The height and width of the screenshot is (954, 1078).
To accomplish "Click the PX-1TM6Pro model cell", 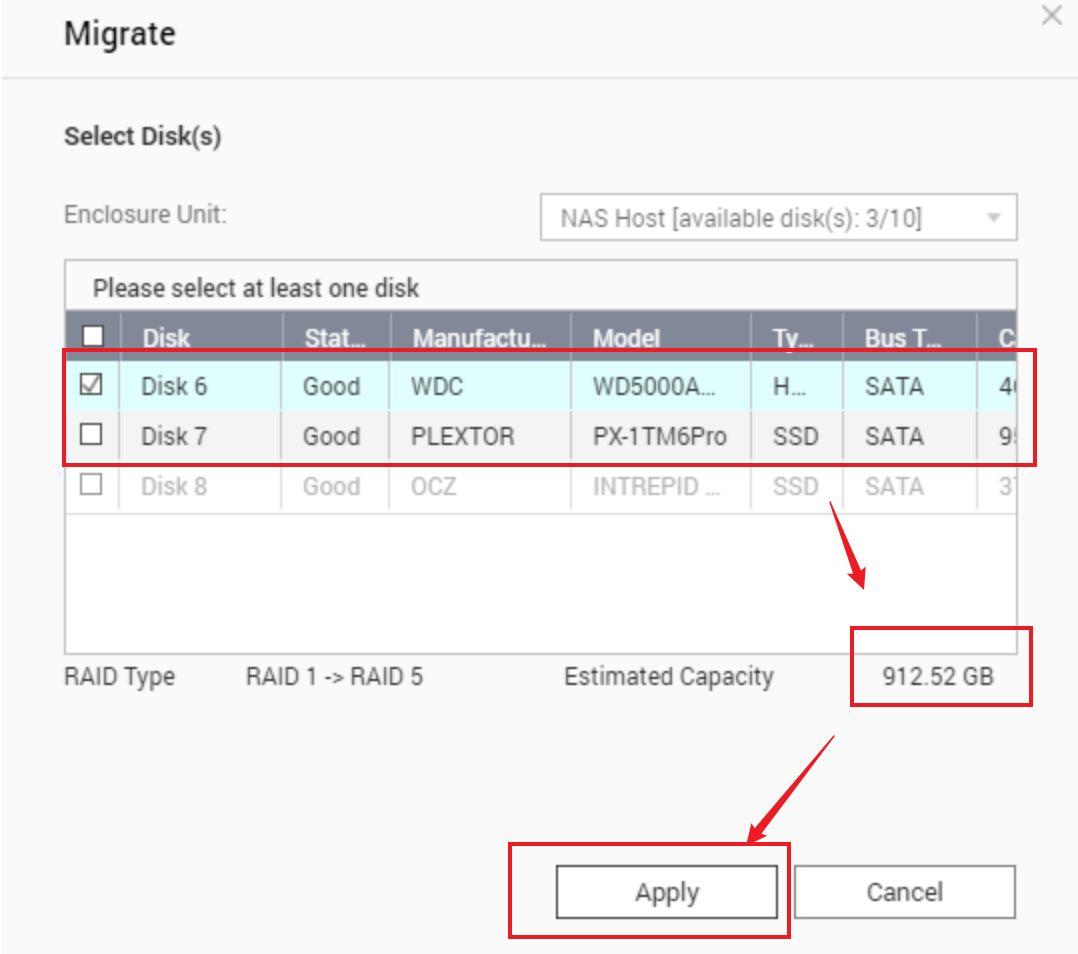I will click(x=659, y=436).
